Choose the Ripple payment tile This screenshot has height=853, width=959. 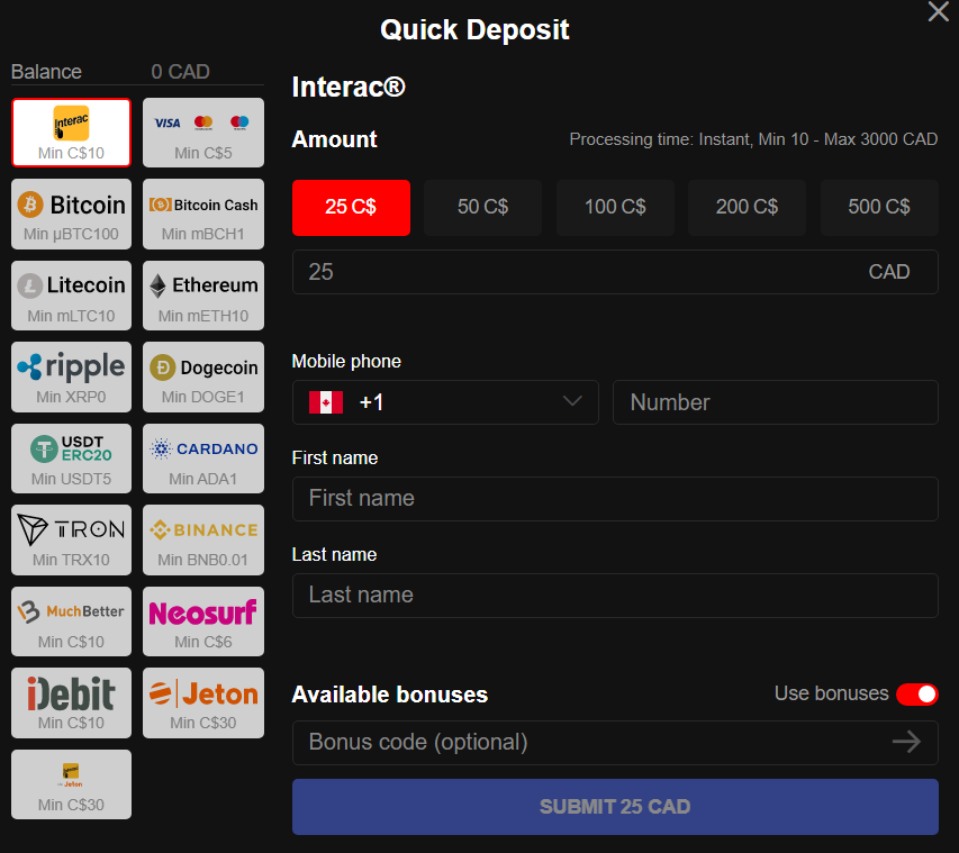tap(71, 377)
